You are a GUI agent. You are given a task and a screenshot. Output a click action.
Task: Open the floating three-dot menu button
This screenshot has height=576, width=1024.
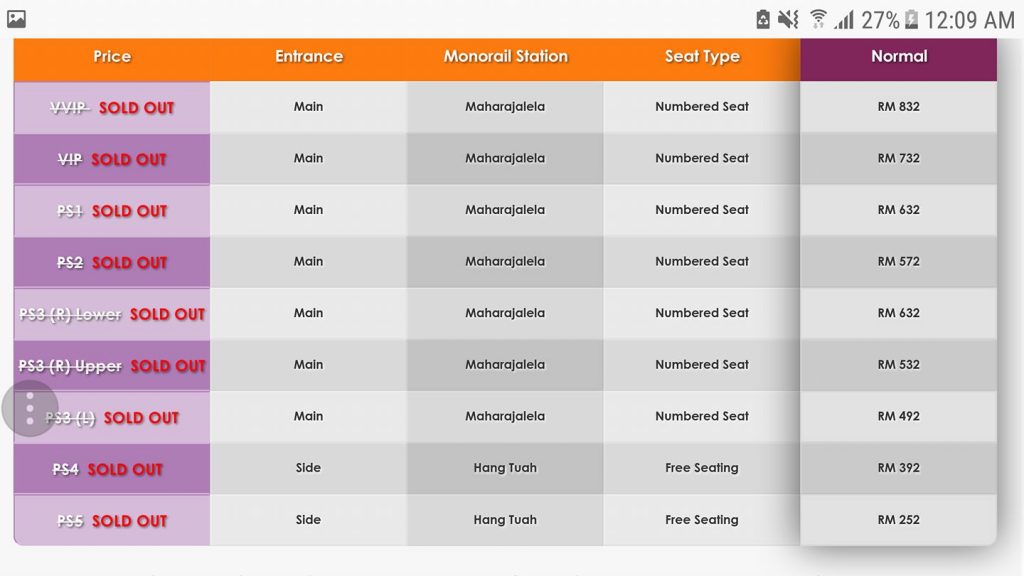coord(30,408)
